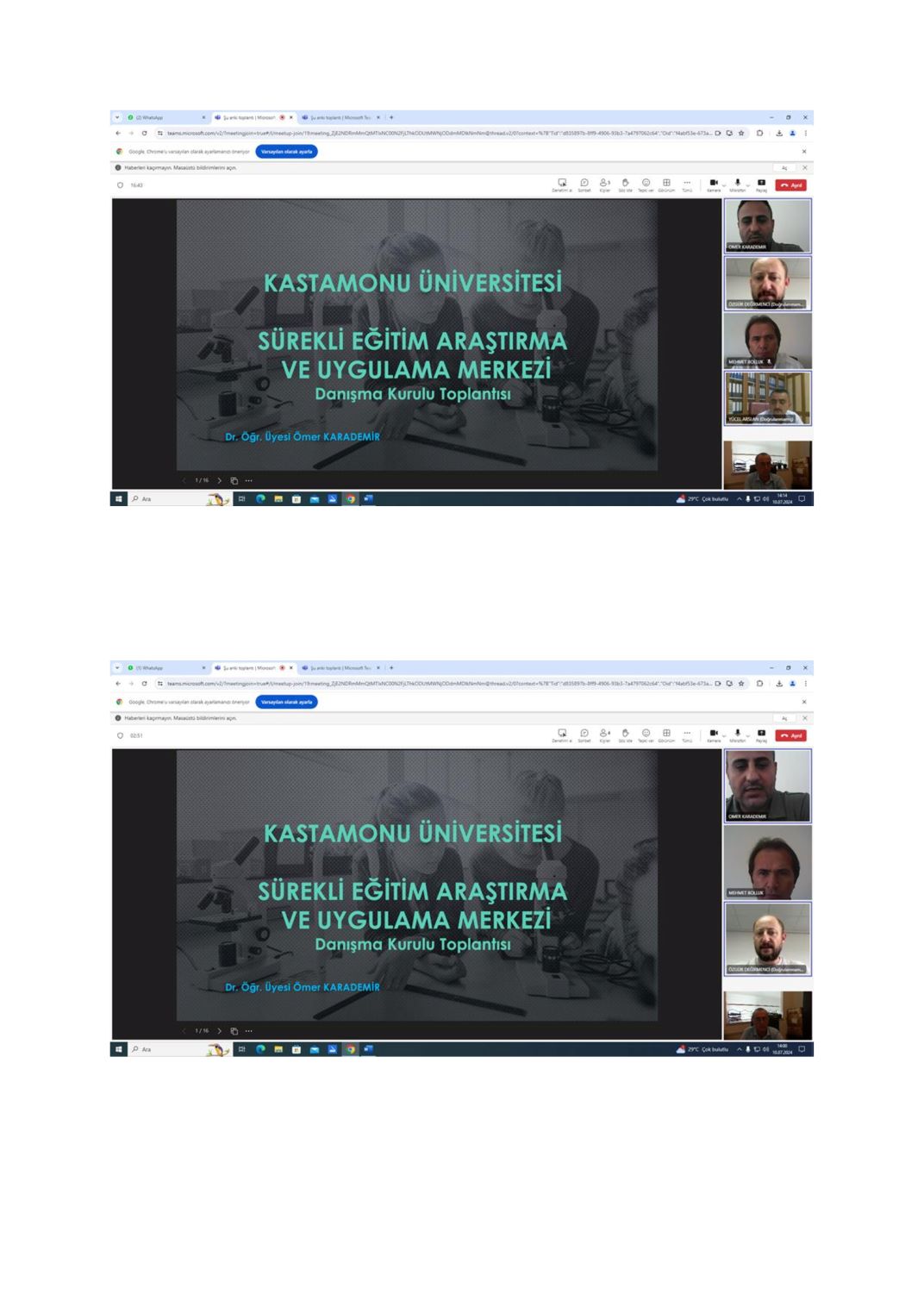Show hidden tray icons chevron, bottom screenshot
Viewport: 924px width, 1307px height.
(x=739, y=1049)
